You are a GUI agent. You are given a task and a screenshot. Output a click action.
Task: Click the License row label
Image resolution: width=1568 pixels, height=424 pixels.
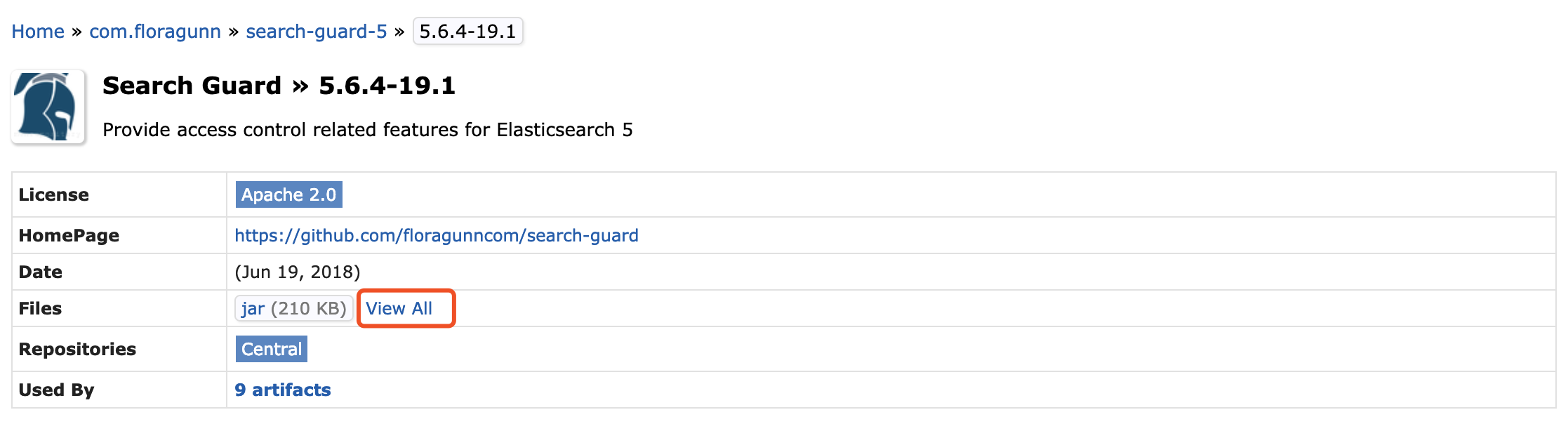tap(54, 194)
